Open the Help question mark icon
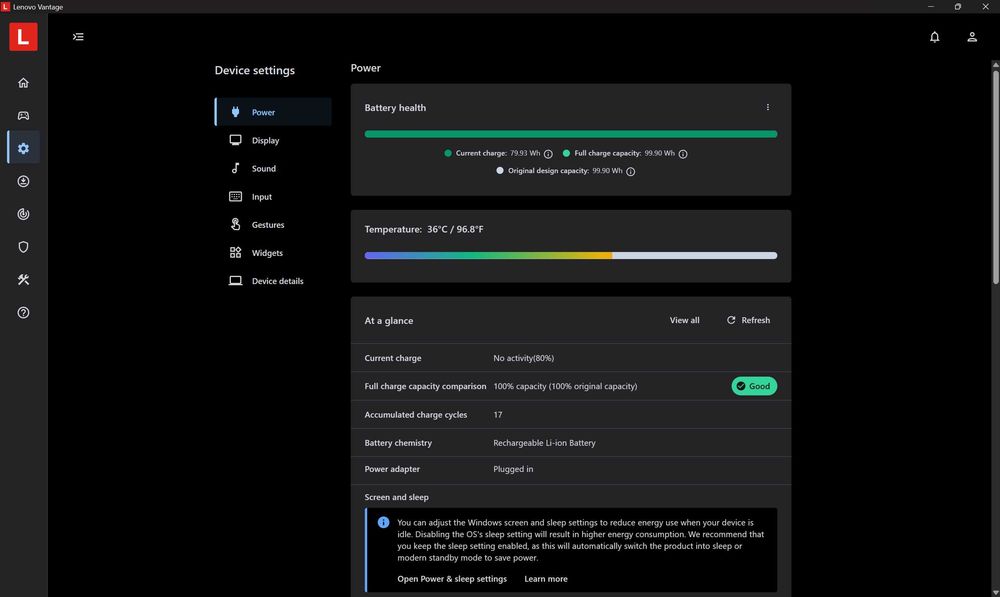 click(x=24, y=313)
